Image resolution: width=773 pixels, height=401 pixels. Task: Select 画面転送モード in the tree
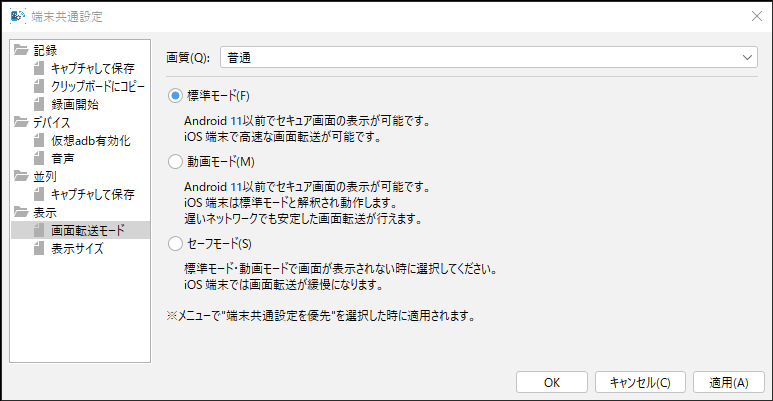pyautogui.click(x=88, y=230)
